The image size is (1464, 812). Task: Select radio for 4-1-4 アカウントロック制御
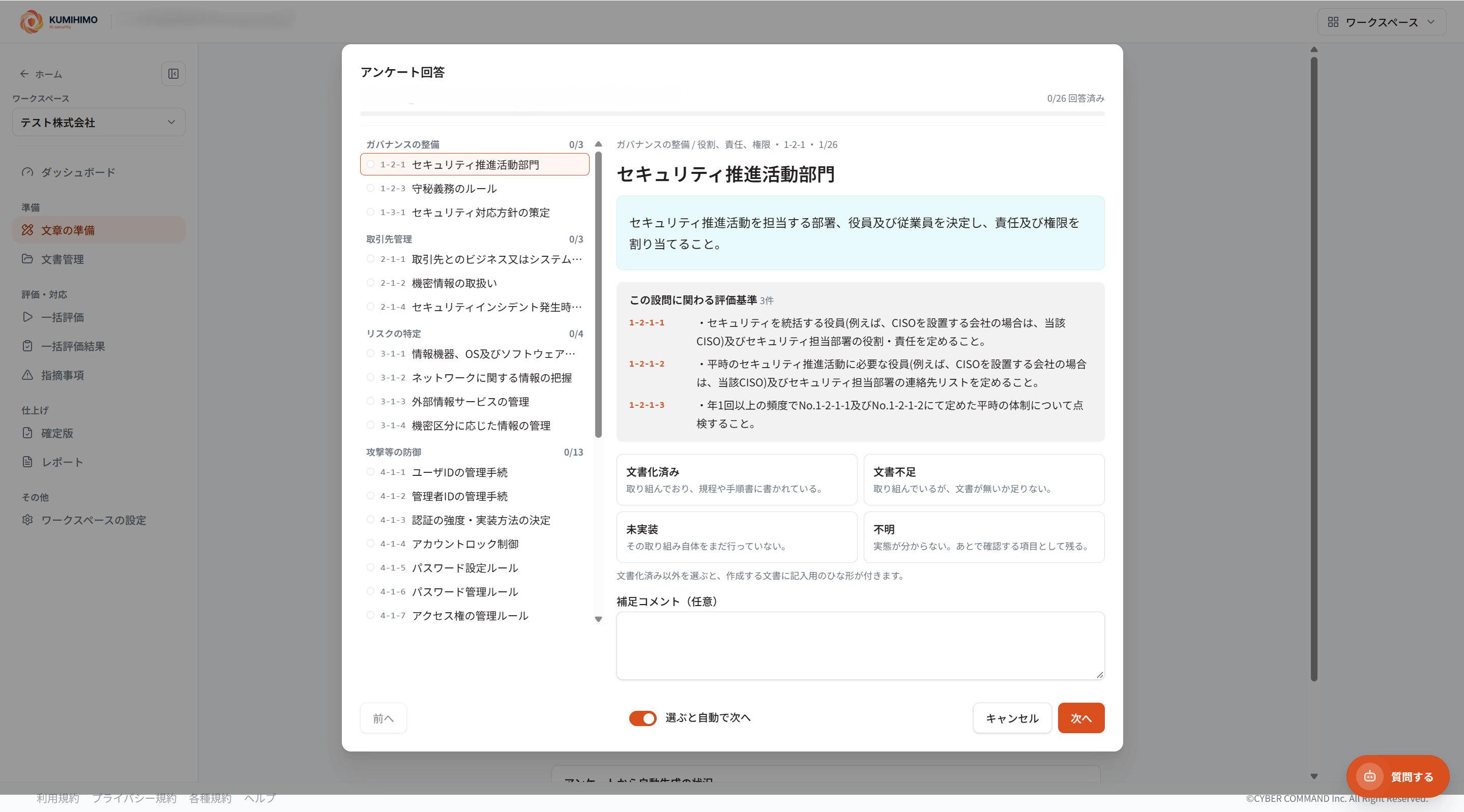coord(370,544)
